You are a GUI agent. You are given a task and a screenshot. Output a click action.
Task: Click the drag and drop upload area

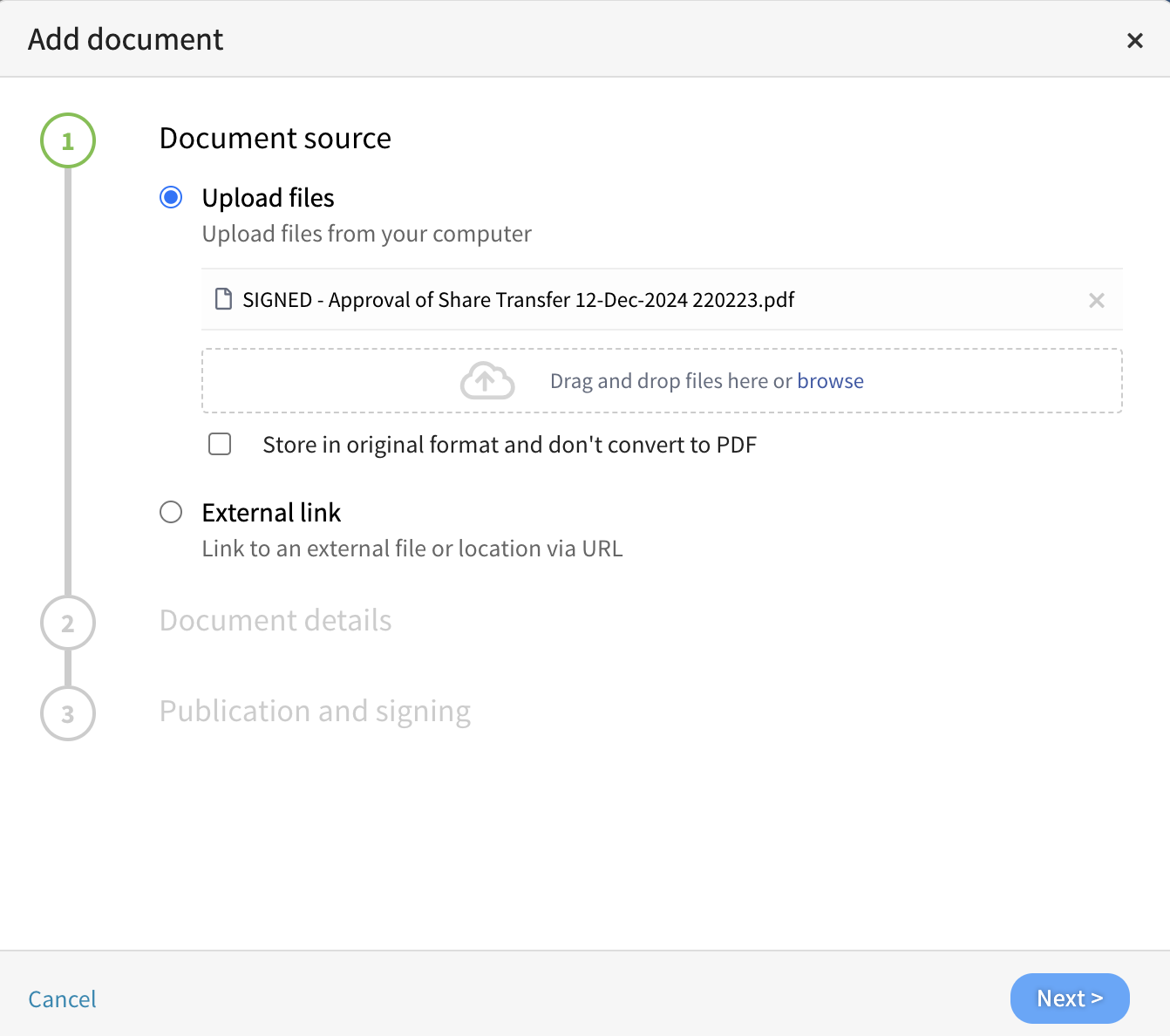coord(662,380)
